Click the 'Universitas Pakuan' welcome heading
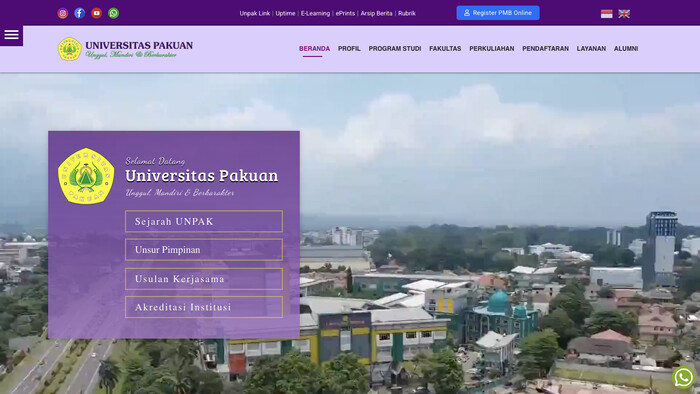 tap(202, 176)
